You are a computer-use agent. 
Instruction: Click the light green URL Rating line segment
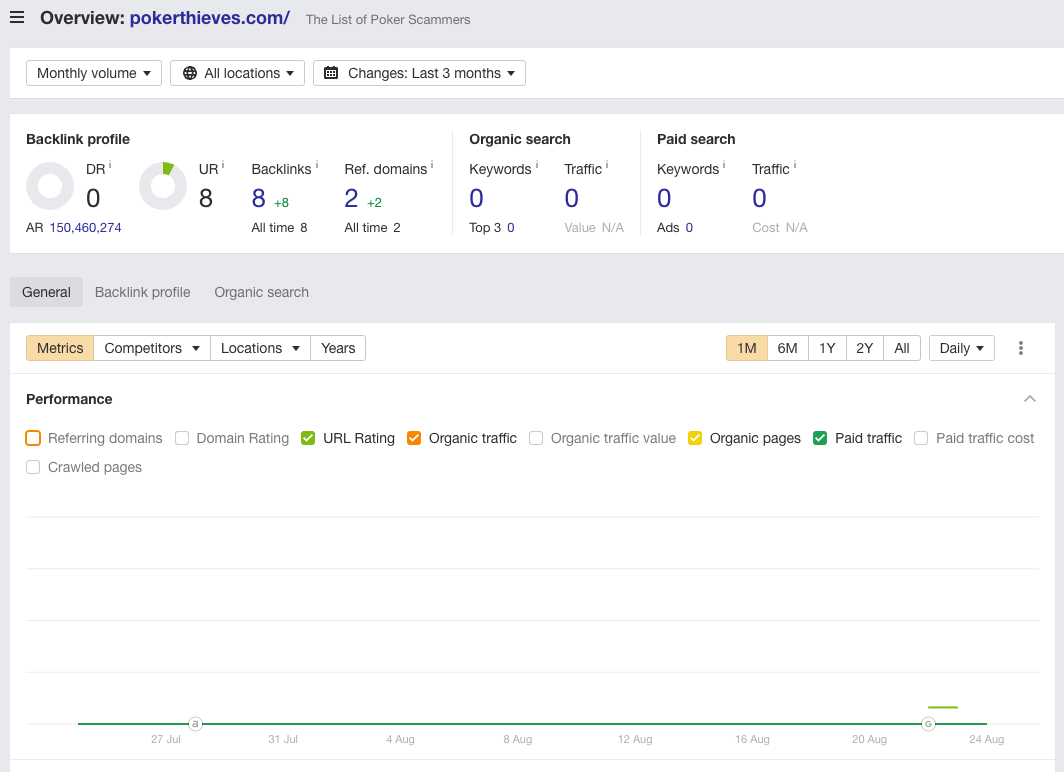click(x=943, y=708)
